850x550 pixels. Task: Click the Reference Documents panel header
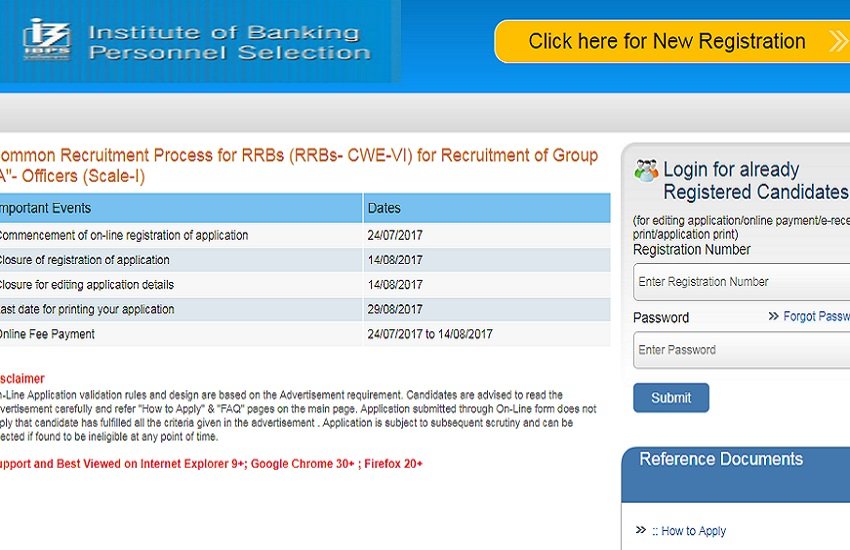736,474
